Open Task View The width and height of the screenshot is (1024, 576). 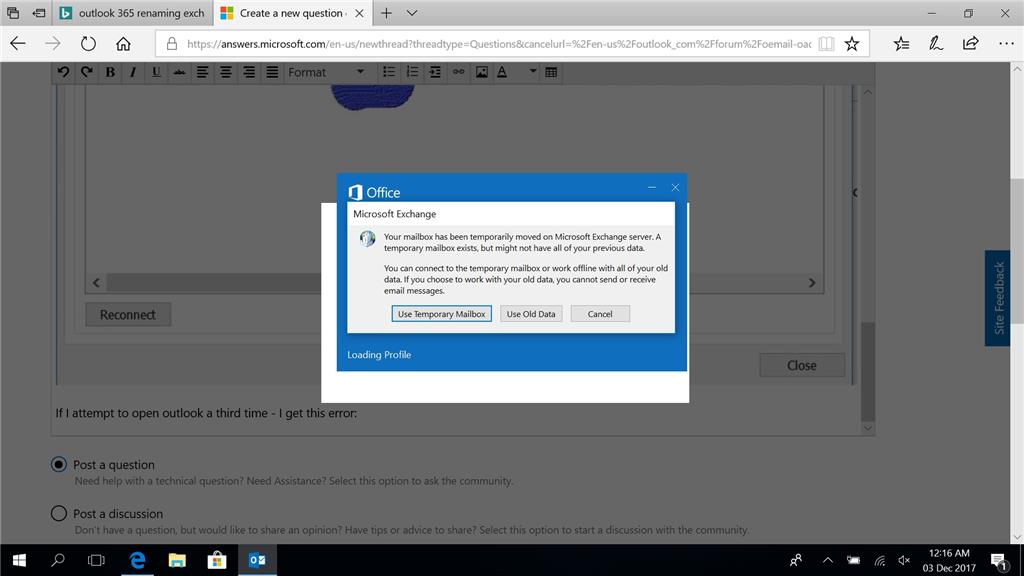coord(96,560)
